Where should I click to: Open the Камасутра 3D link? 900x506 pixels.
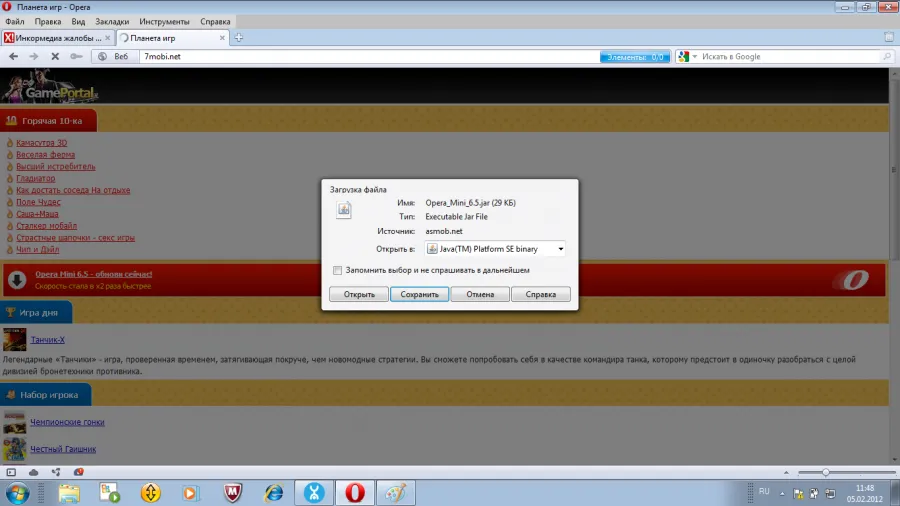point(41,143)
